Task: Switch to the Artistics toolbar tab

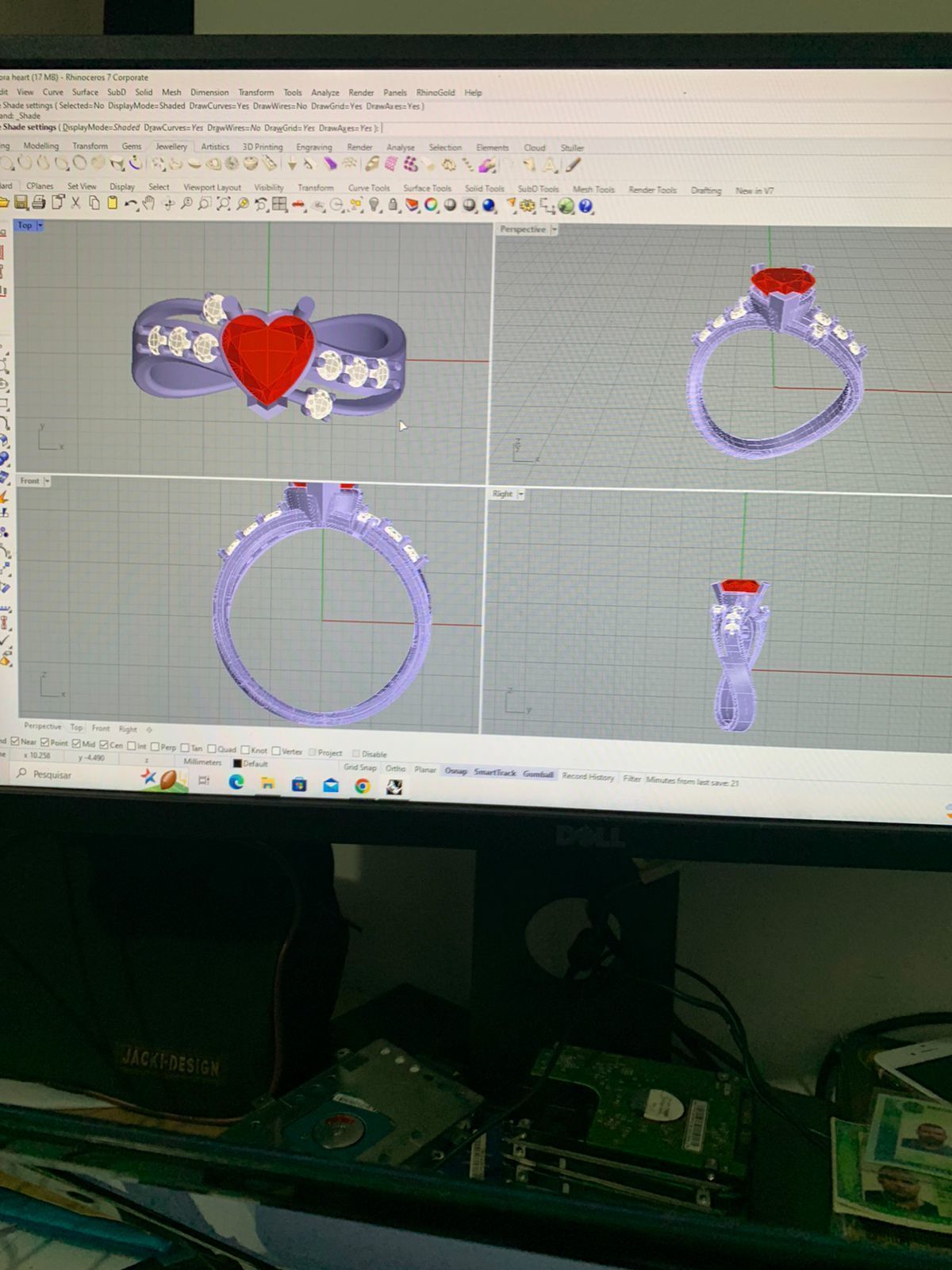Action: point(215,146)
